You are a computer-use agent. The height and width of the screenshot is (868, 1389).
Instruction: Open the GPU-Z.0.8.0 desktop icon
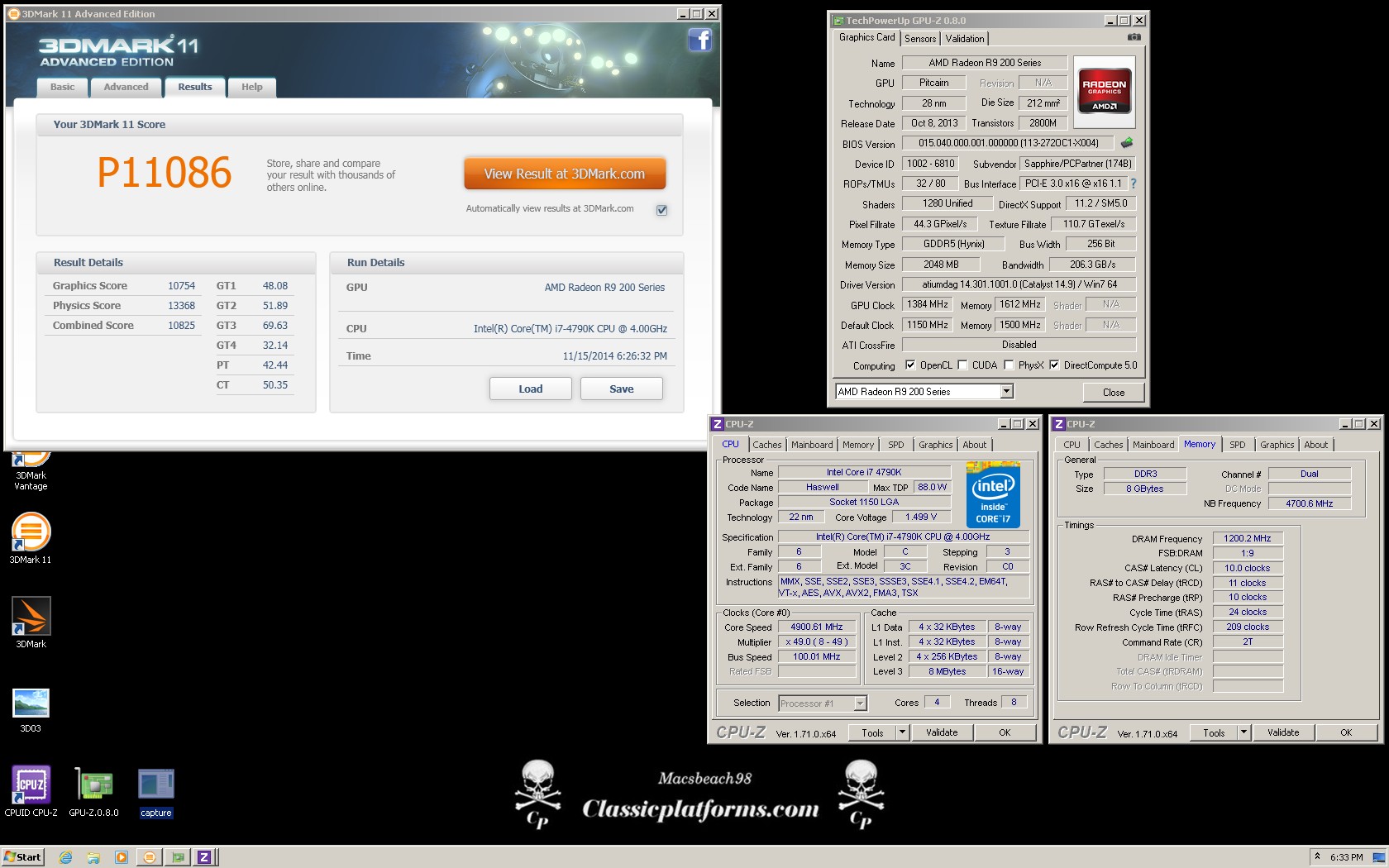[x=93, y=791]
